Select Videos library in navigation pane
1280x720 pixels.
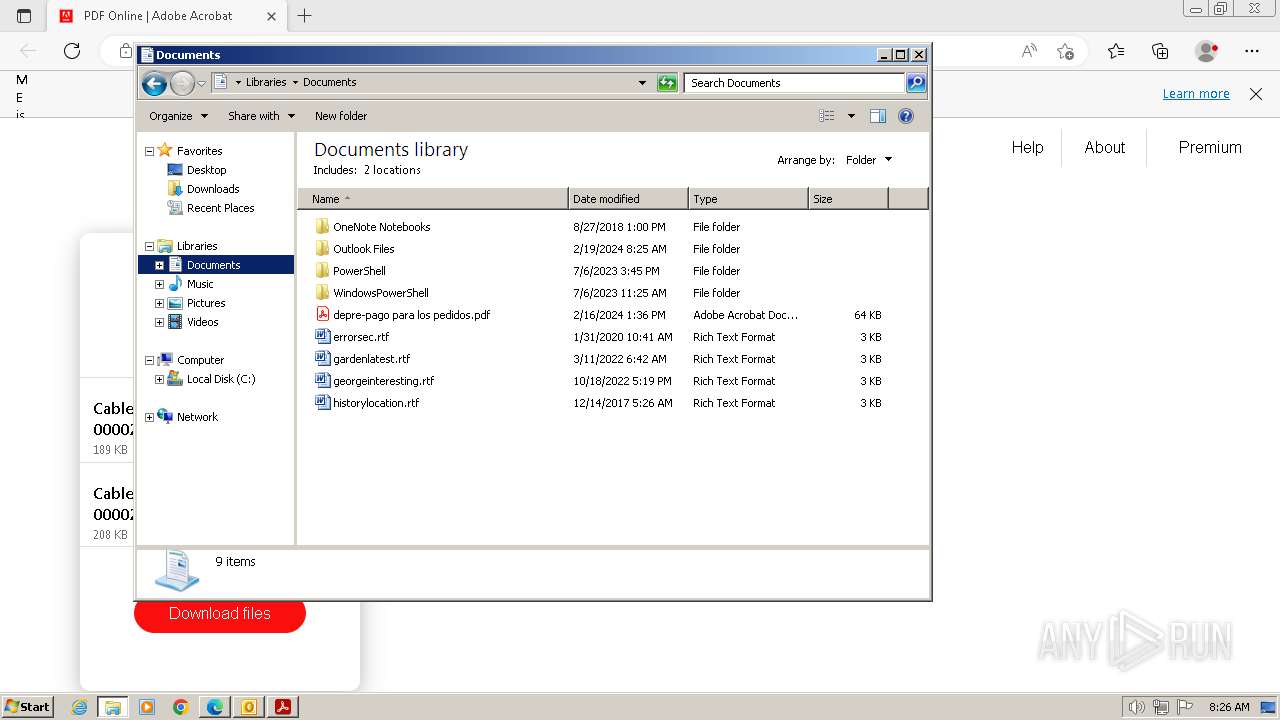click(202, 322)
